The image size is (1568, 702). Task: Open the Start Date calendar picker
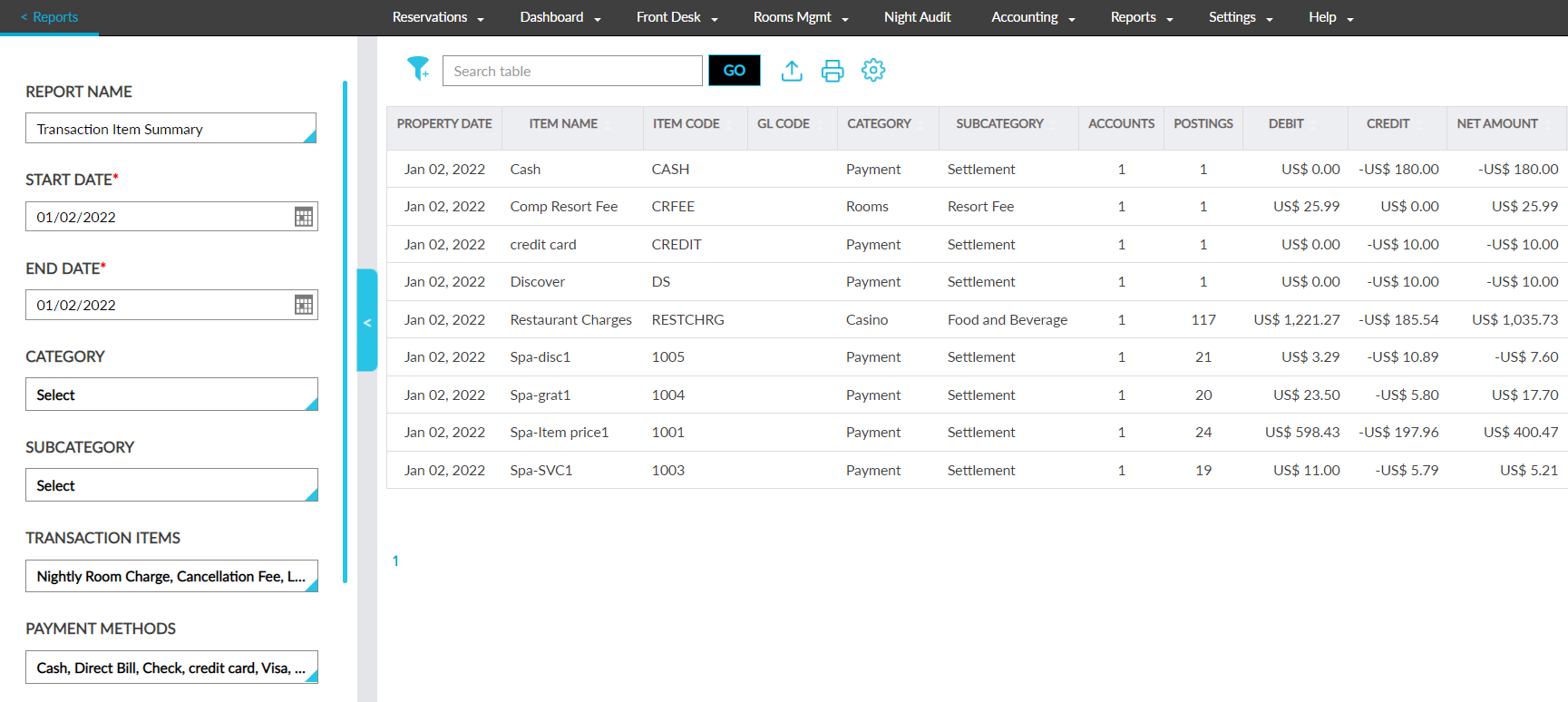(304, 217)
